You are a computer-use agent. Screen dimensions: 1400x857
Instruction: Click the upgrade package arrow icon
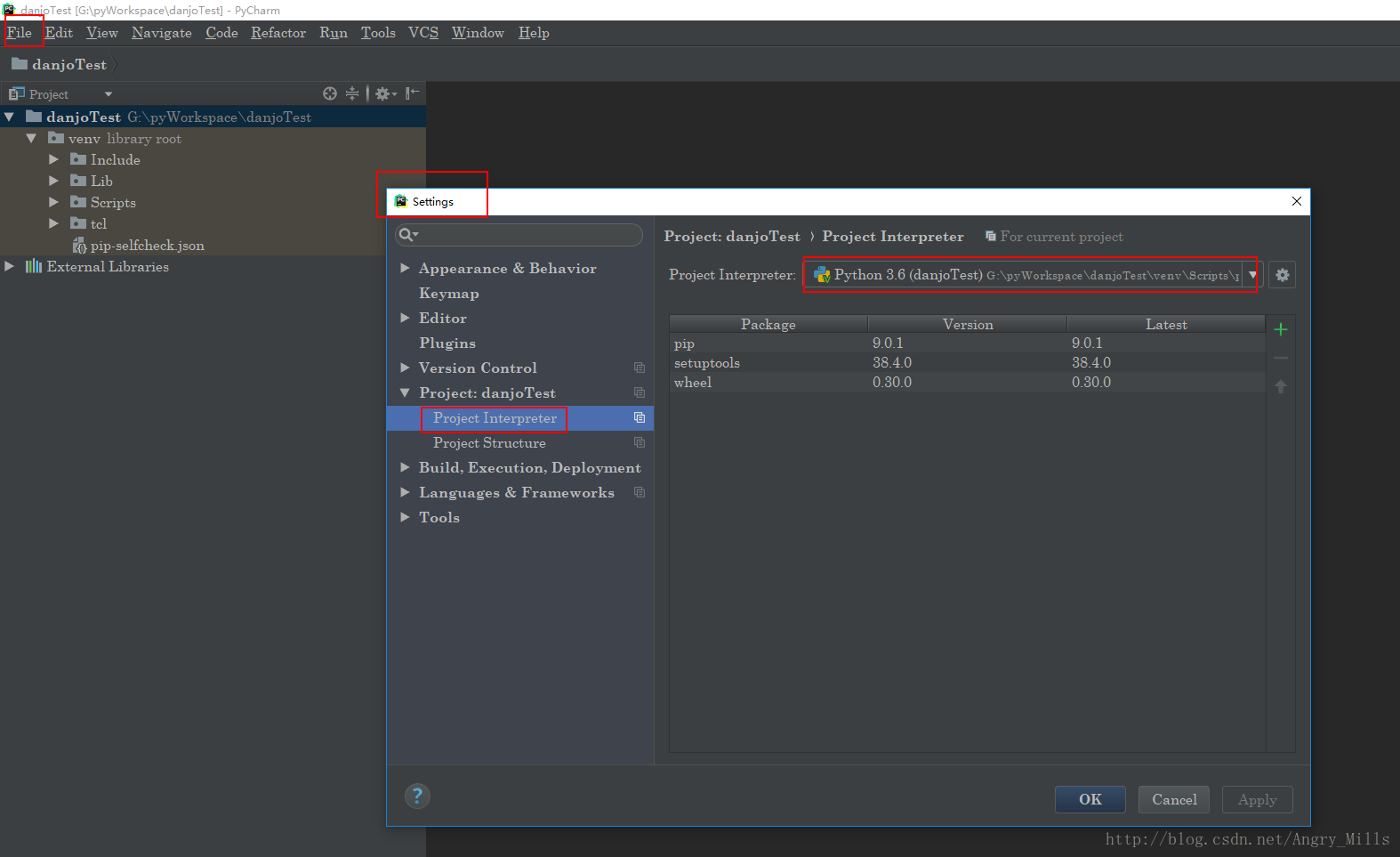[1281, 386]
